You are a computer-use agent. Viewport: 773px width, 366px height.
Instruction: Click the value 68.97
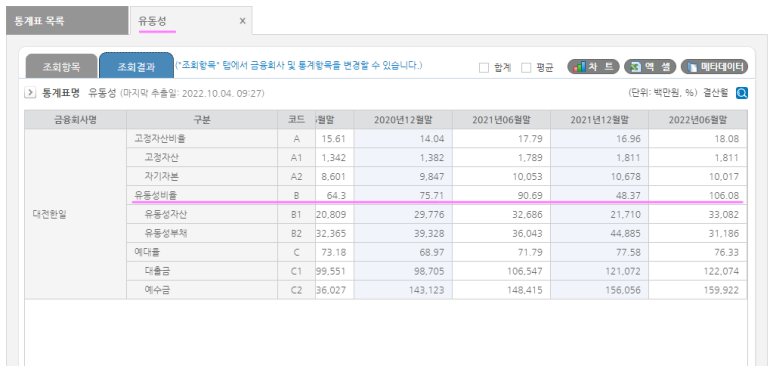[x=432, y=252]
